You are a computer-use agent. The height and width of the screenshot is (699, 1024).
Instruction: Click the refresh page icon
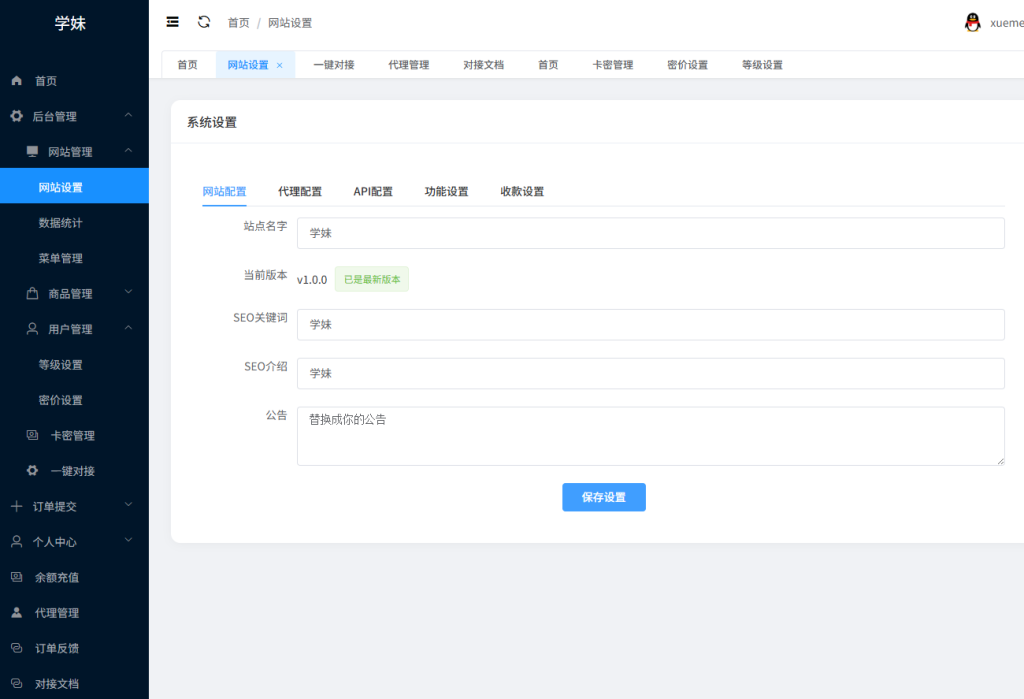coord(204,22)
